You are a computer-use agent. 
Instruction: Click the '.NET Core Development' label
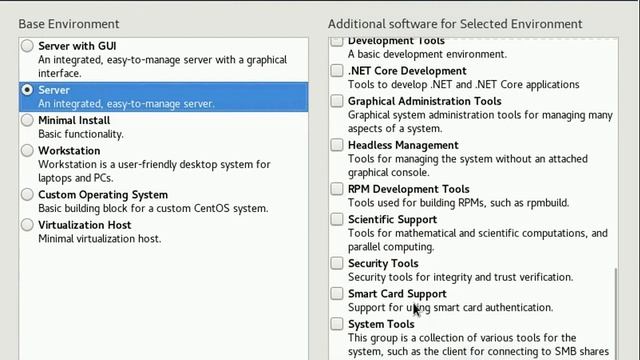tap(407, 71)
